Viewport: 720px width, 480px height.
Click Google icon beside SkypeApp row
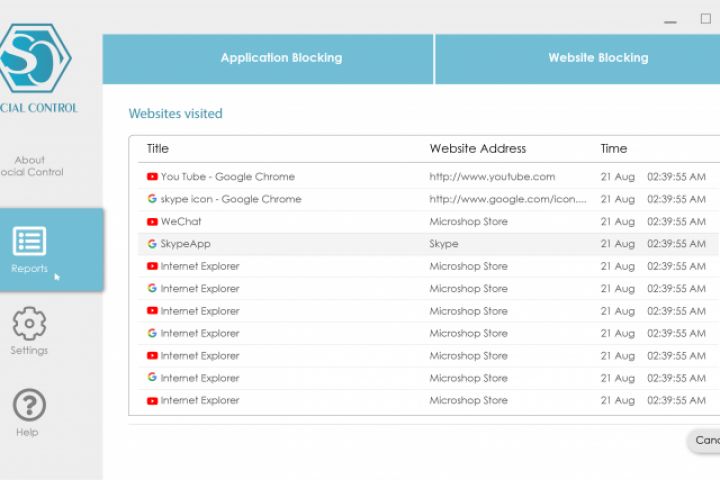pyautogui.click(x=152, y=244)
